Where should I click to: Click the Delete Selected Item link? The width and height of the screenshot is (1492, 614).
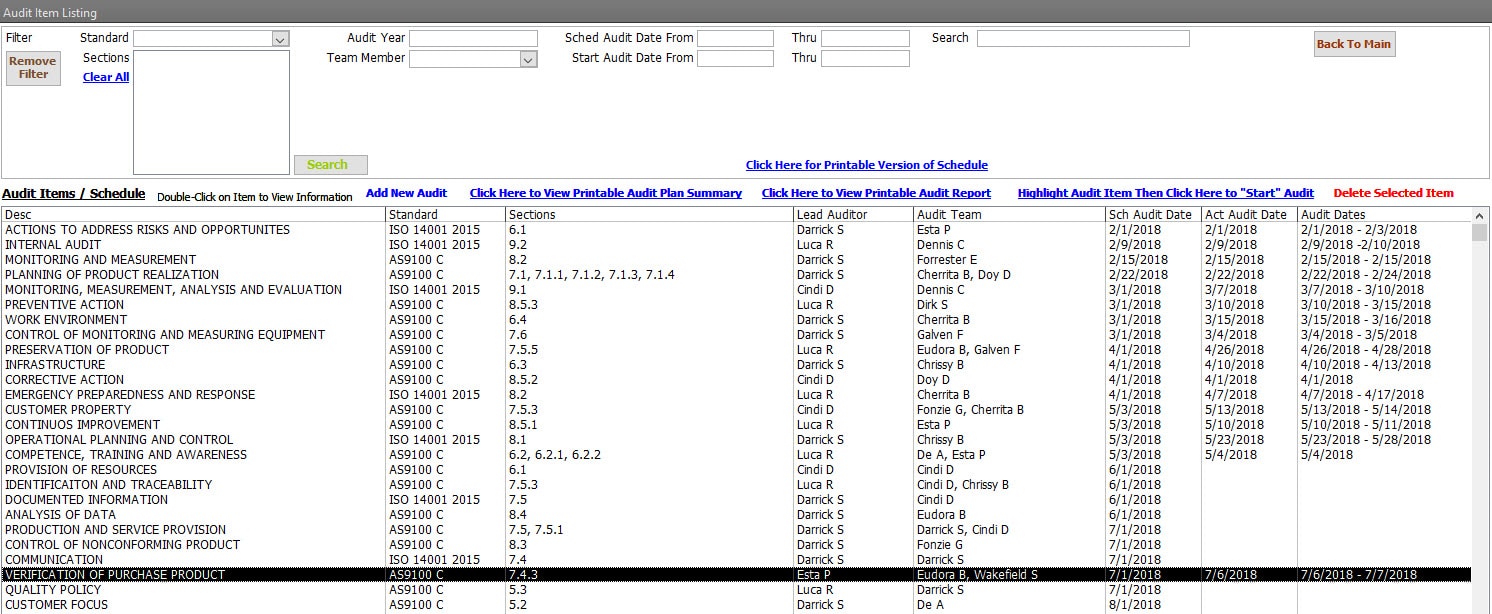click(1393, 193)
